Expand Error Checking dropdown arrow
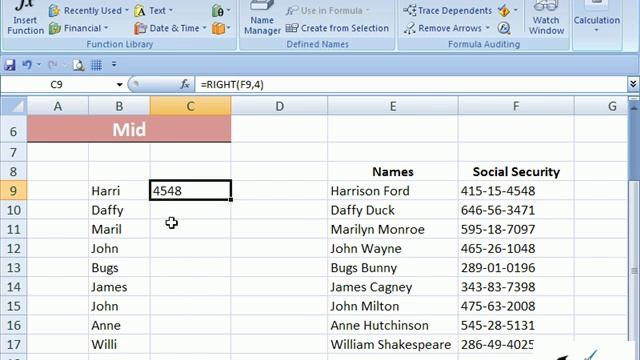 coord(516,11)
